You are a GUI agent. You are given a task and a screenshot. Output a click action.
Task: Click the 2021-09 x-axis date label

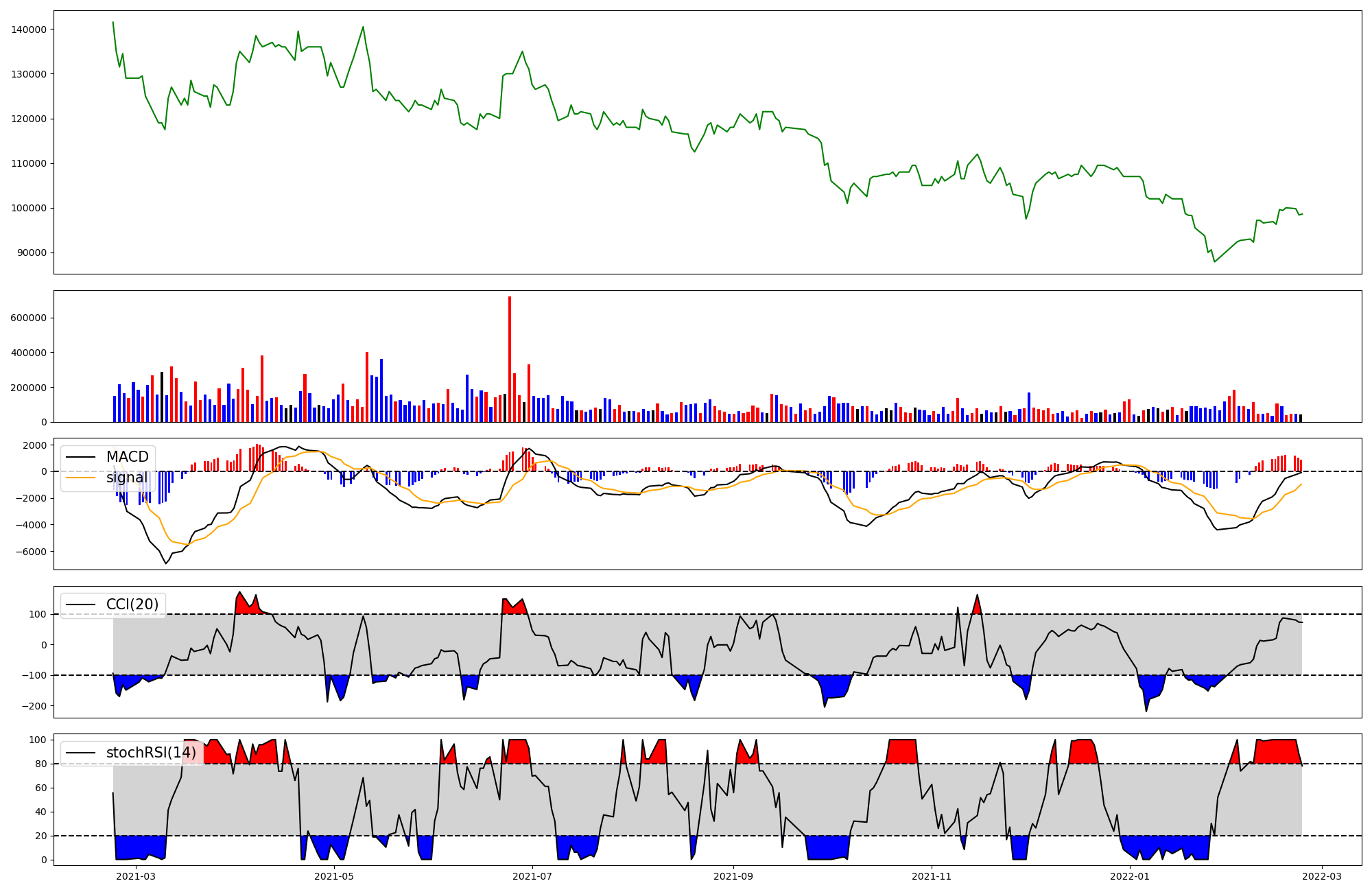733,876
